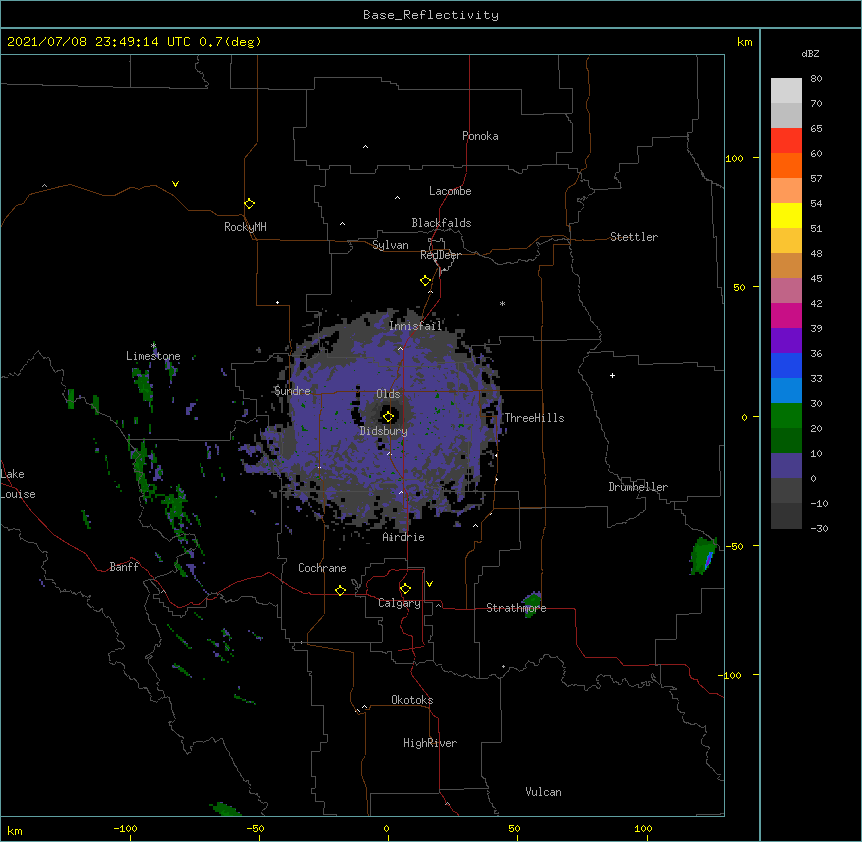Screen dimensions: 862x842
Task: Click the Didsbury city label
Action: click(384, 431)
